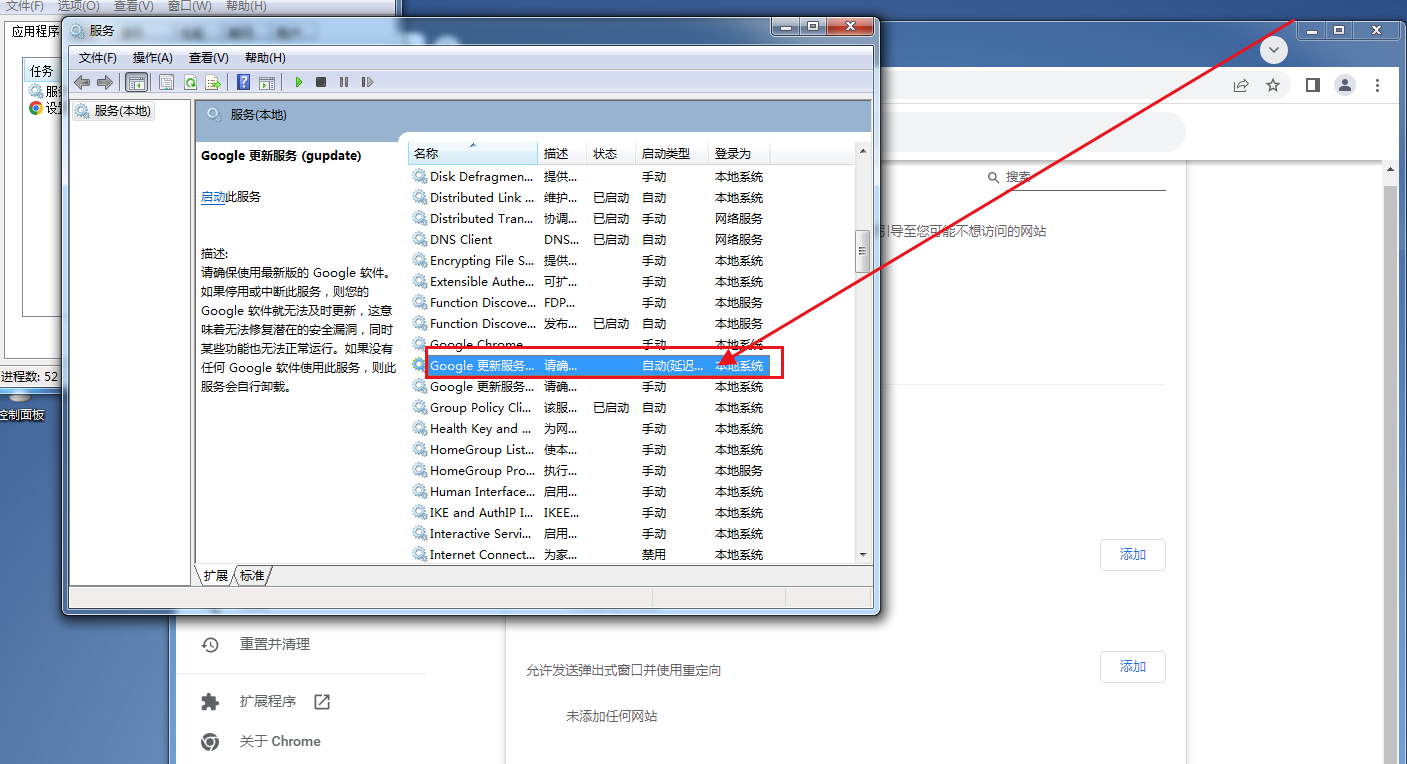Viewport: 1407px width, 764px height.
Task: Sort by 名称 column header
Action: pos(473,153)
